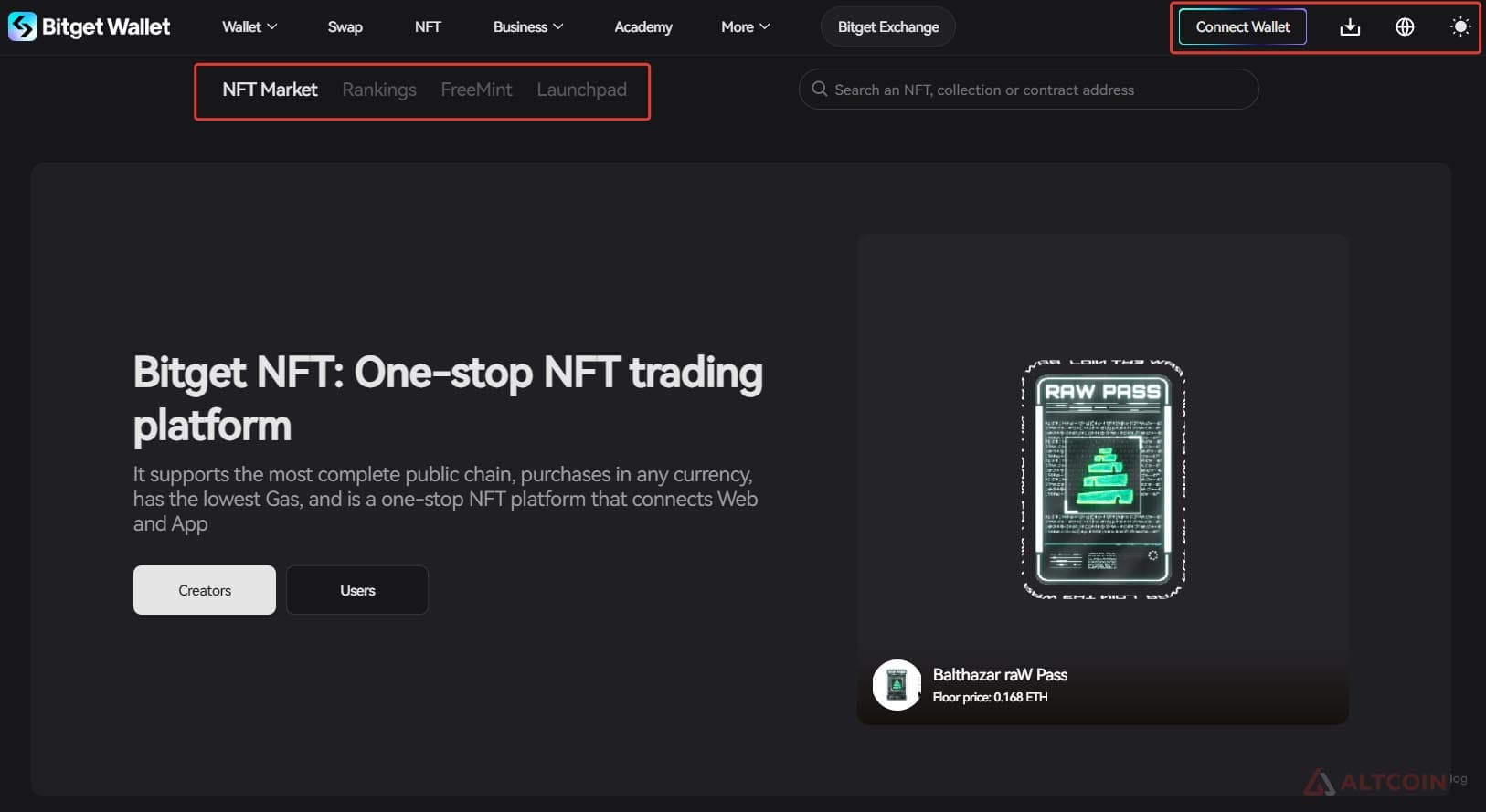
Task: Expand the Business dropdown menu
Action: click(x=528, y=27)
